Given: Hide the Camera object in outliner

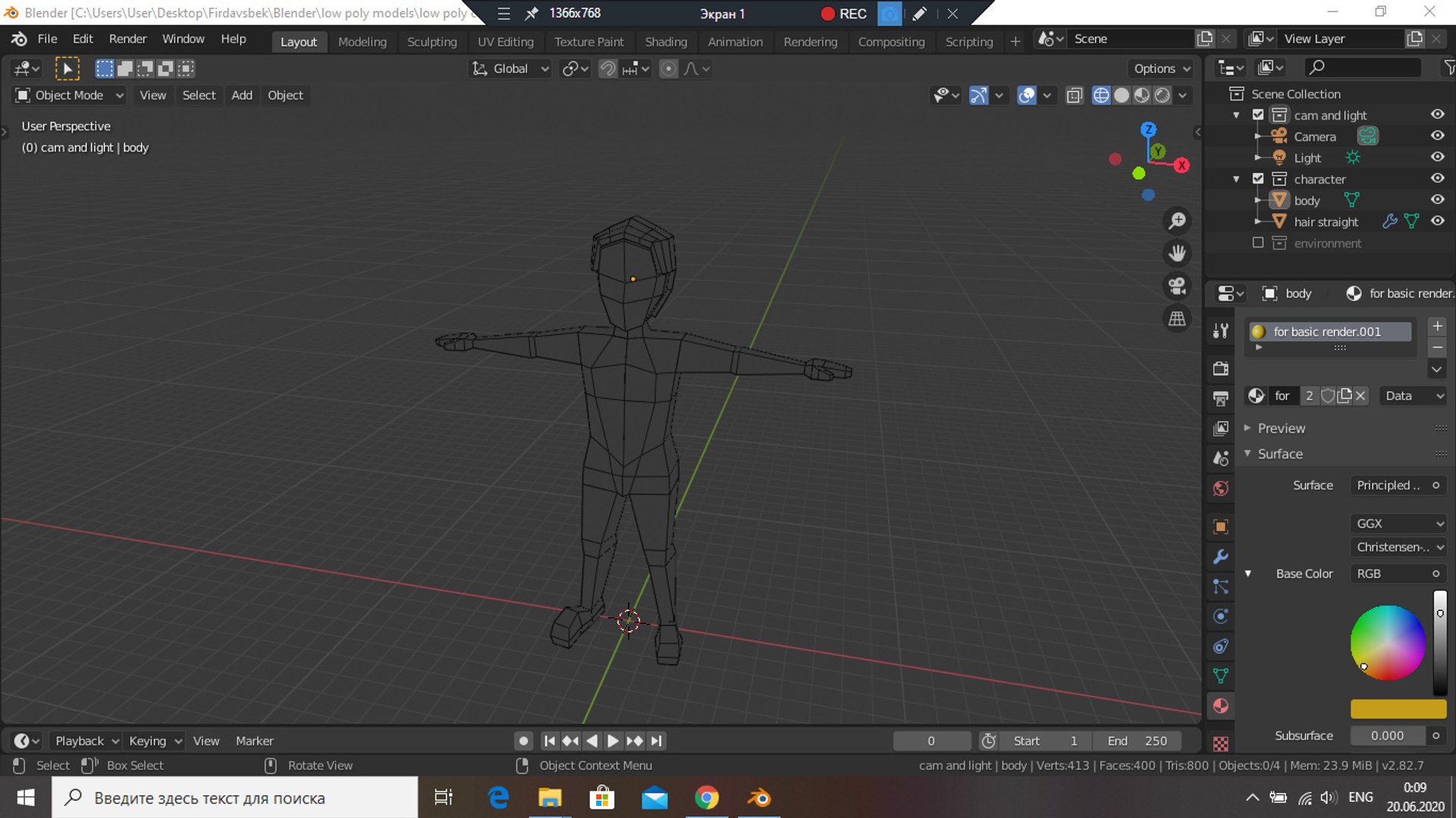Looking at the screenshot, I should click(1437, 136).
